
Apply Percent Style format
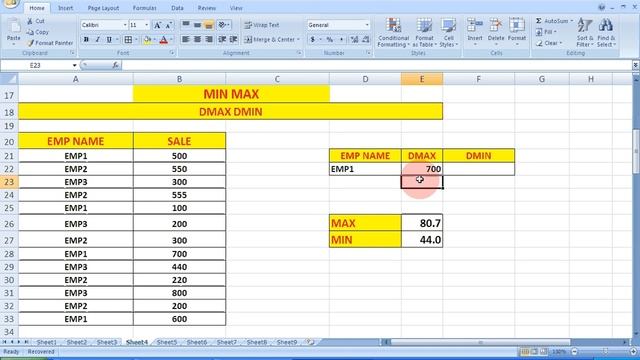330,40
